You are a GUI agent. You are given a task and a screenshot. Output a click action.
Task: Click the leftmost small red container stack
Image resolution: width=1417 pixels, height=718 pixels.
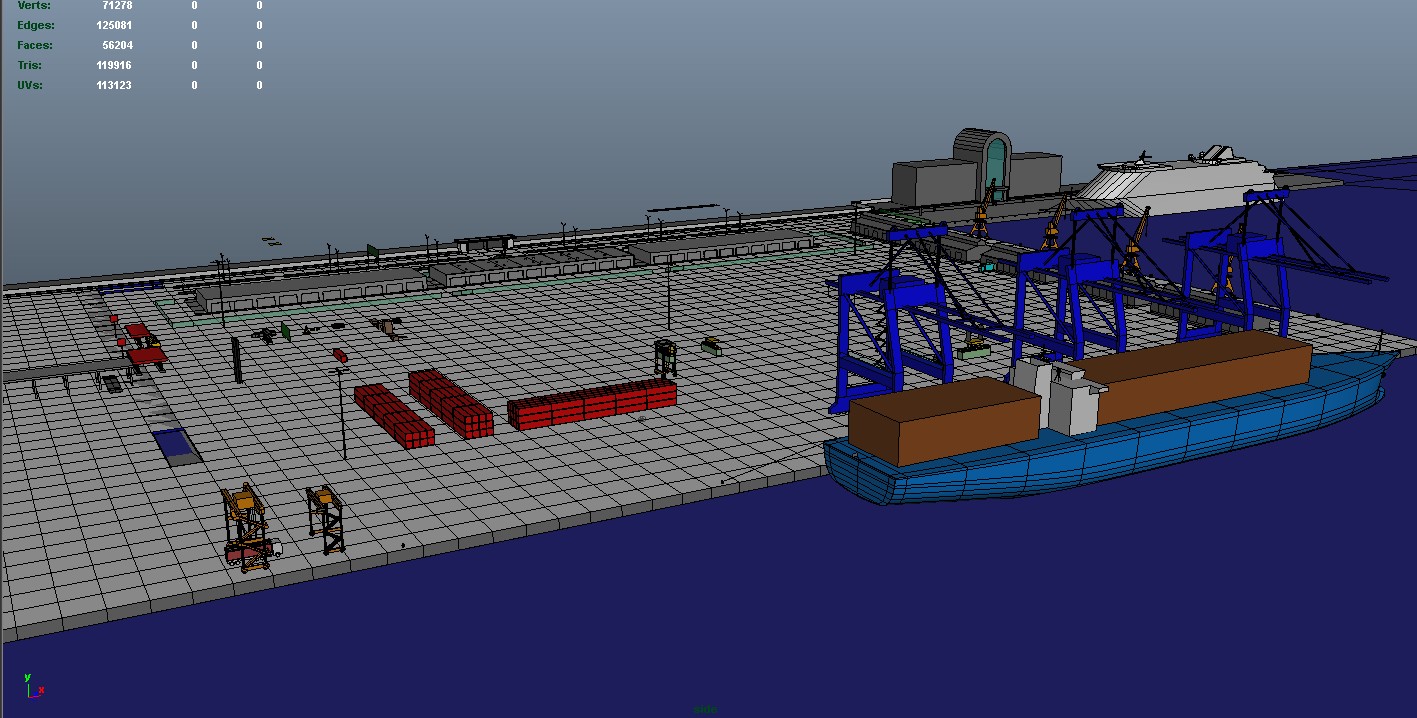394,415
